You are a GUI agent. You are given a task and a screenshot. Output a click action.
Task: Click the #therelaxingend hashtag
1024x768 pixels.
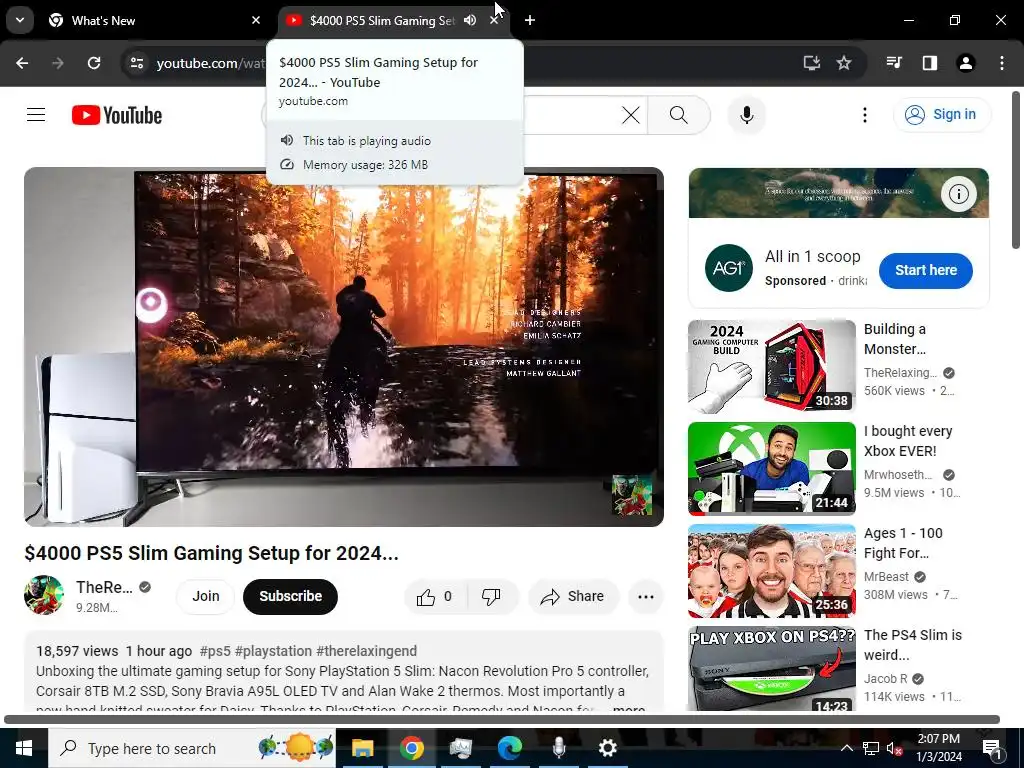(366, 651)
